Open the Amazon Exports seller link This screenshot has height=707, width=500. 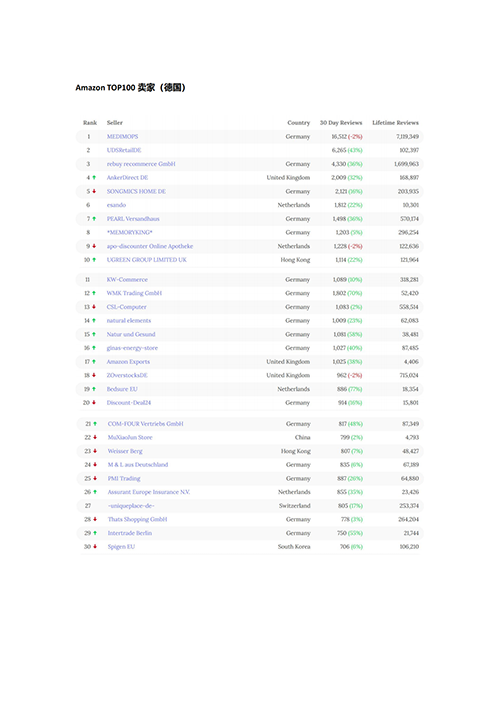128,362
